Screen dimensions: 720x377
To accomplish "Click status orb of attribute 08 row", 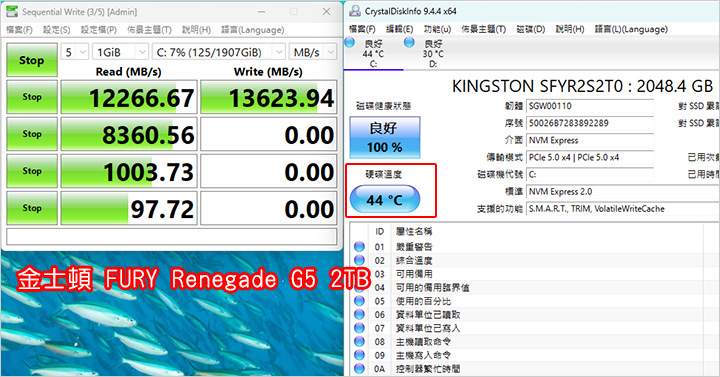I will pos(359,341).
